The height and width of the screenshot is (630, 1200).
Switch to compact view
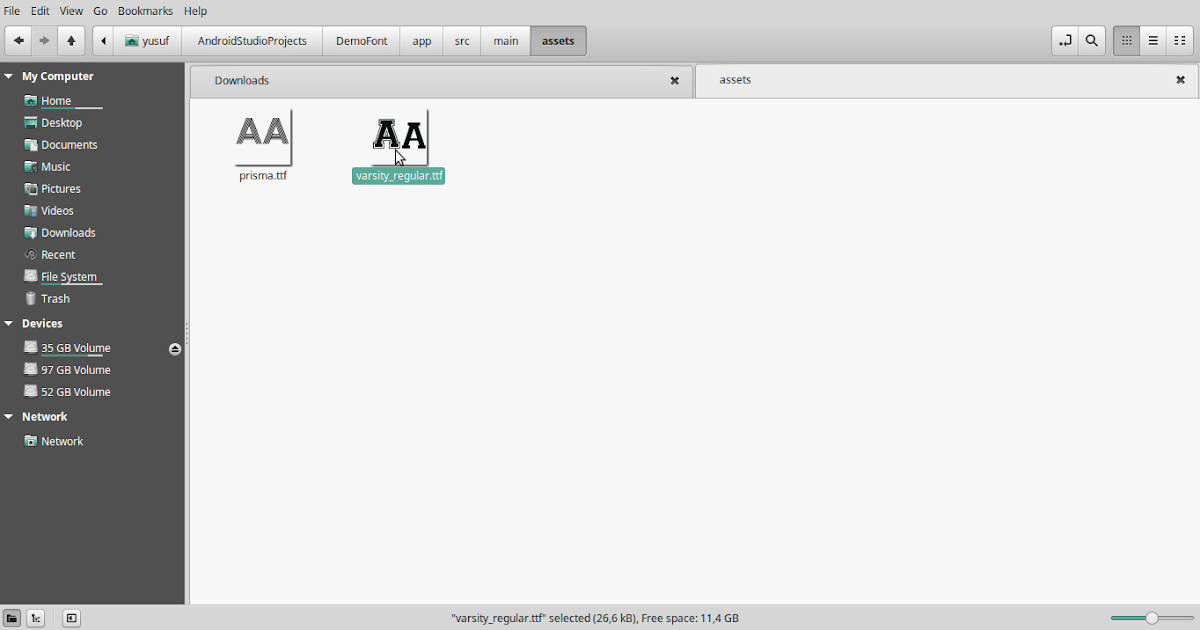click(1179, 41)
